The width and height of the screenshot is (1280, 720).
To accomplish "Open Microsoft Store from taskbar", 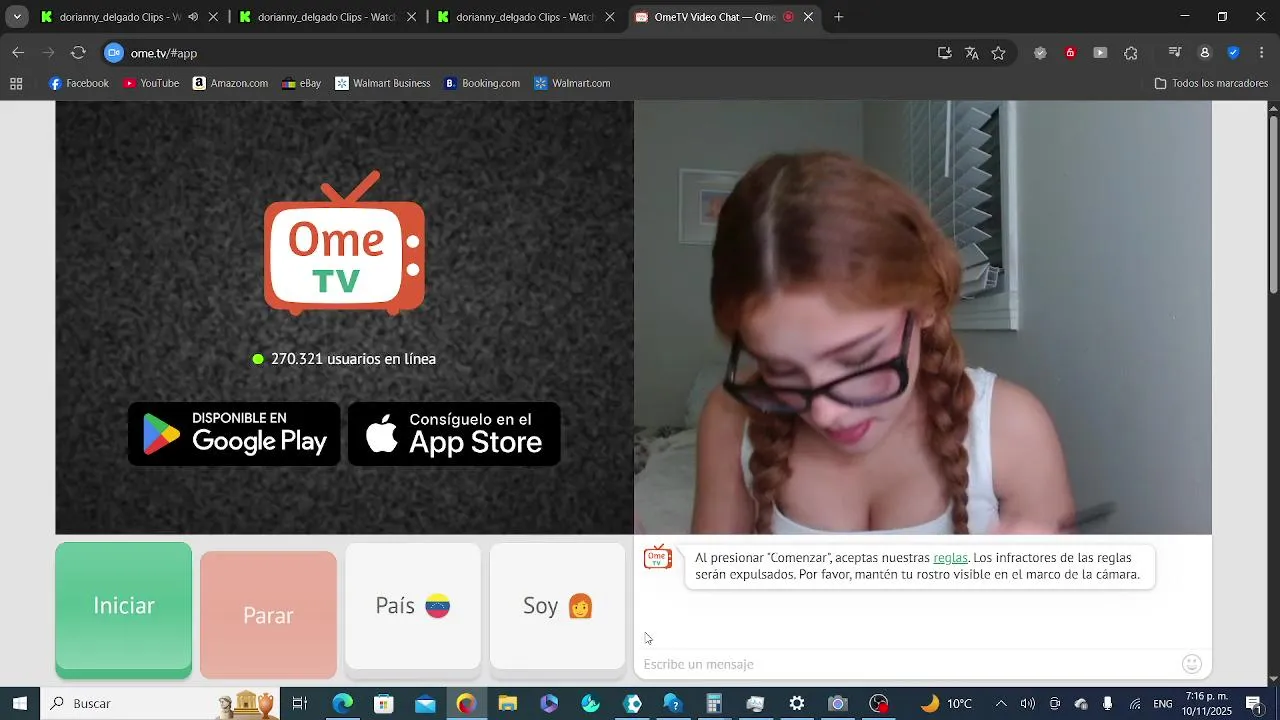I will coord(384,703).
